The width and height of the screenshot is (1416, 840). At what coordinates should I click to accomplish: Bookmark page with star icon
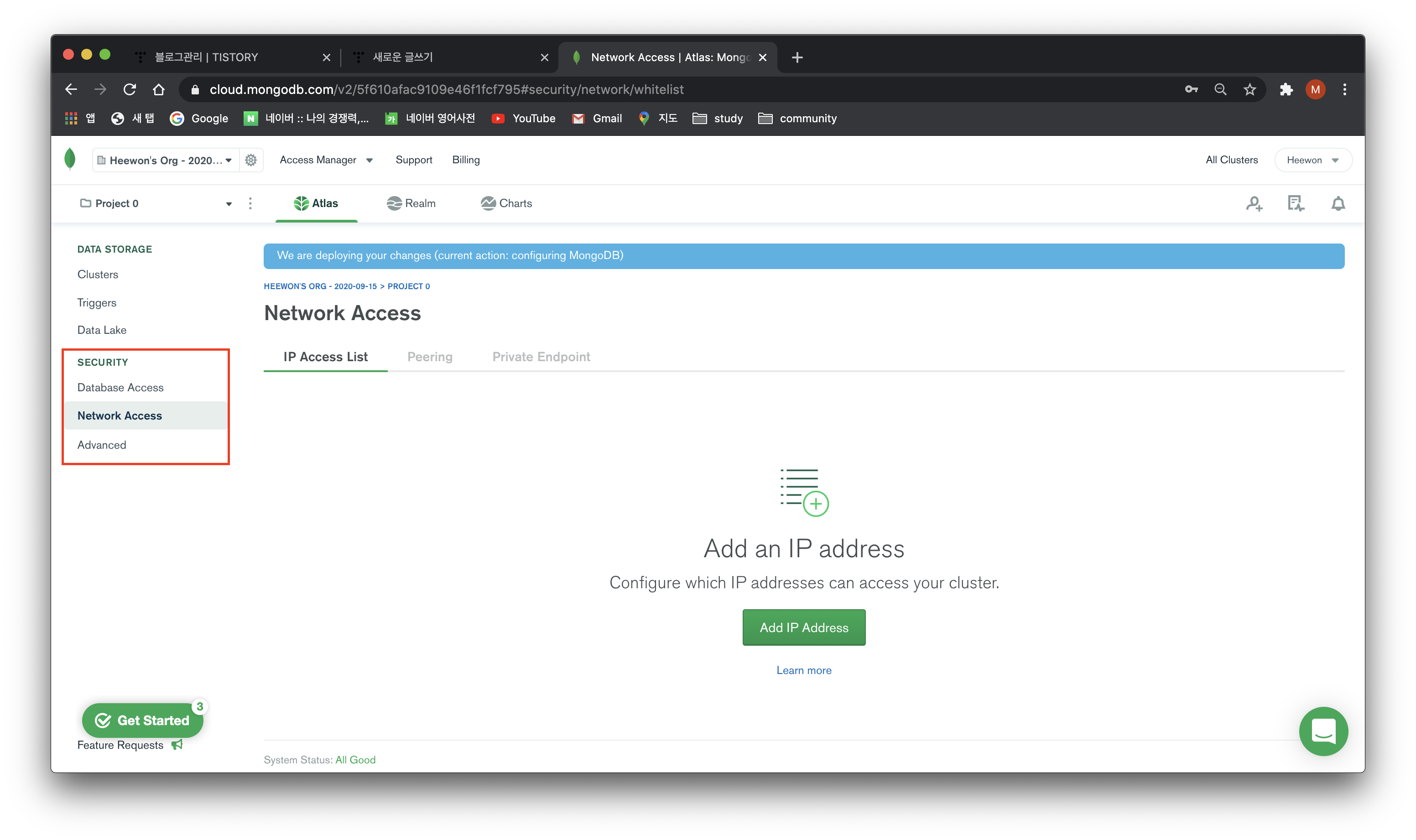tap(1249, 89)
